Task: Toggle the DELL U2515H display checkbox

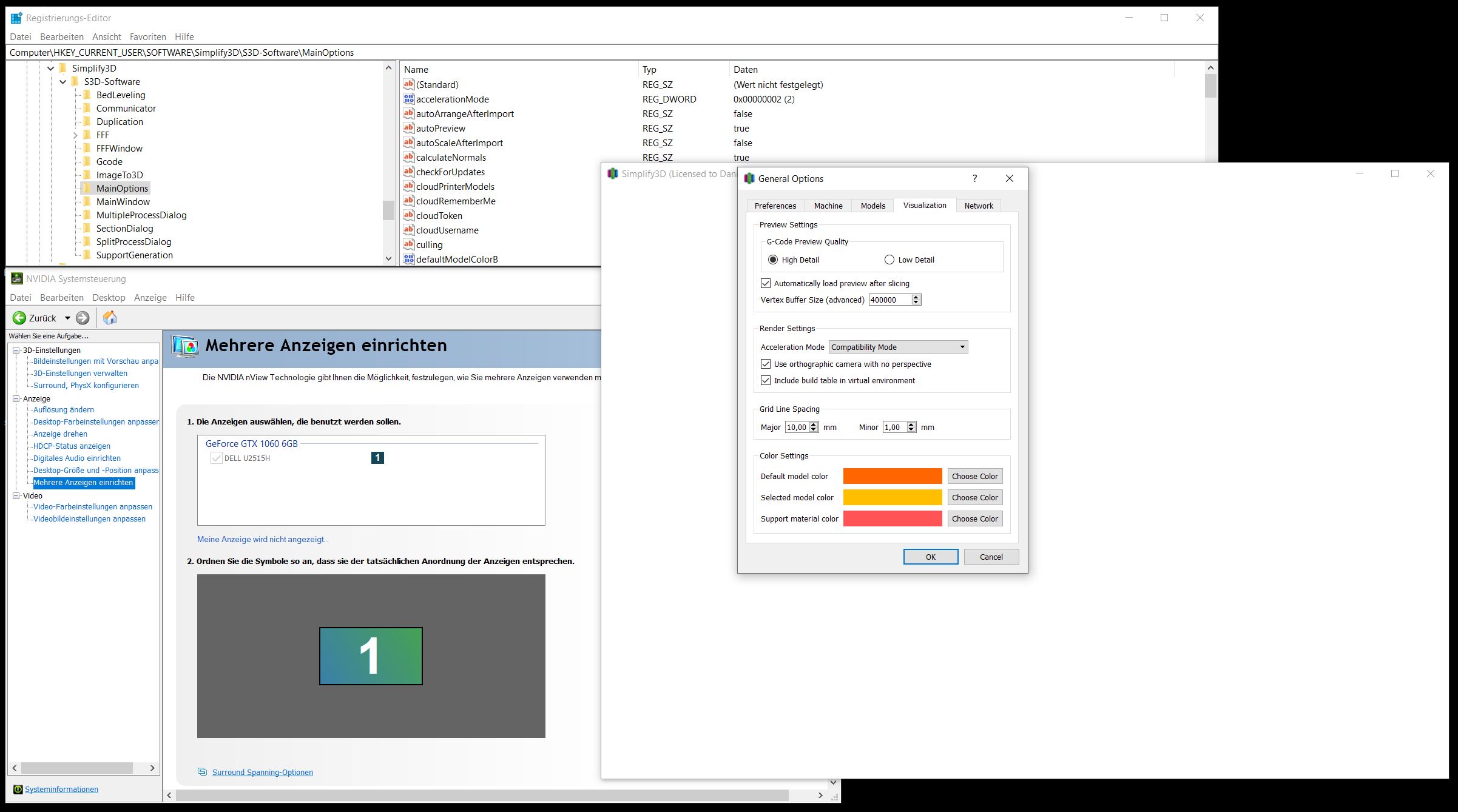Action: click(x=216, y=458)
